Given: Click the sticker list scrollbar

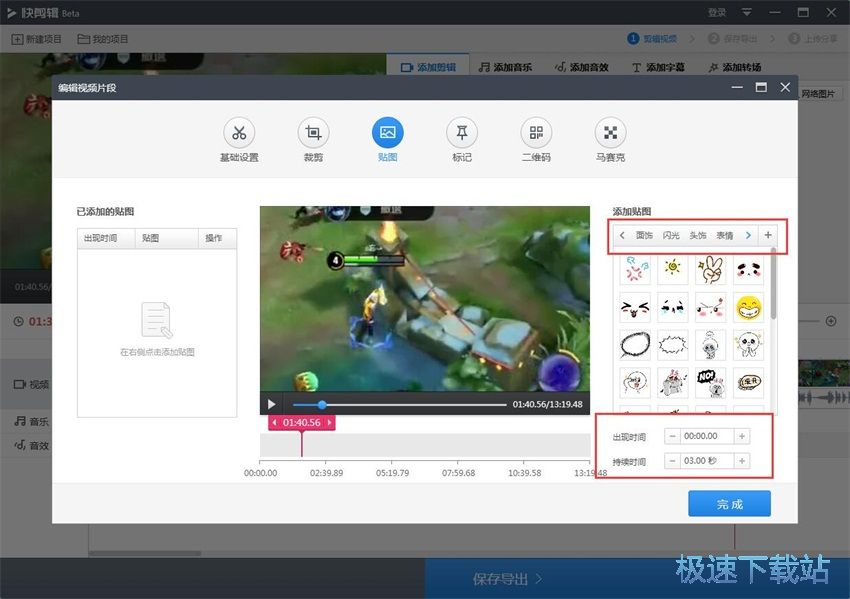Looking at the screenshot, I should 773,285.
